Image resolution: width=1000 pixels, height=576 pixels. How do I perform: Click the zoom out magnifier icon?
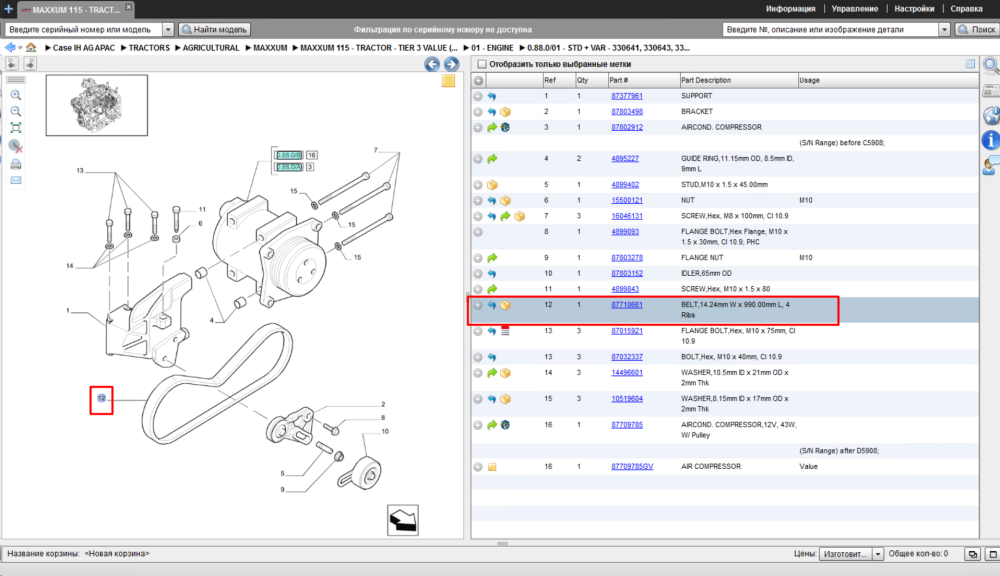pos(16,112)
